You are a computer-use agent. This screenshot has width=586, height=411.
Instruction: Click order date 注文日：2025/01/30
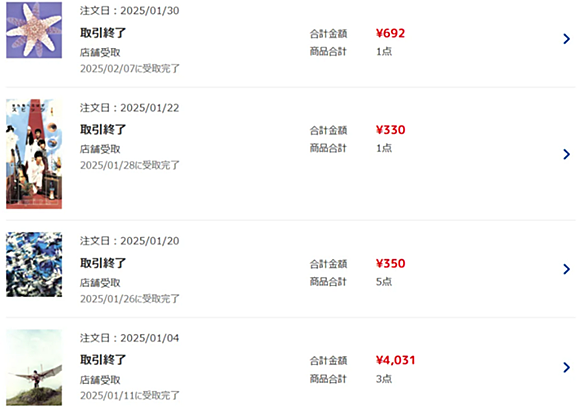click(129, 10)
